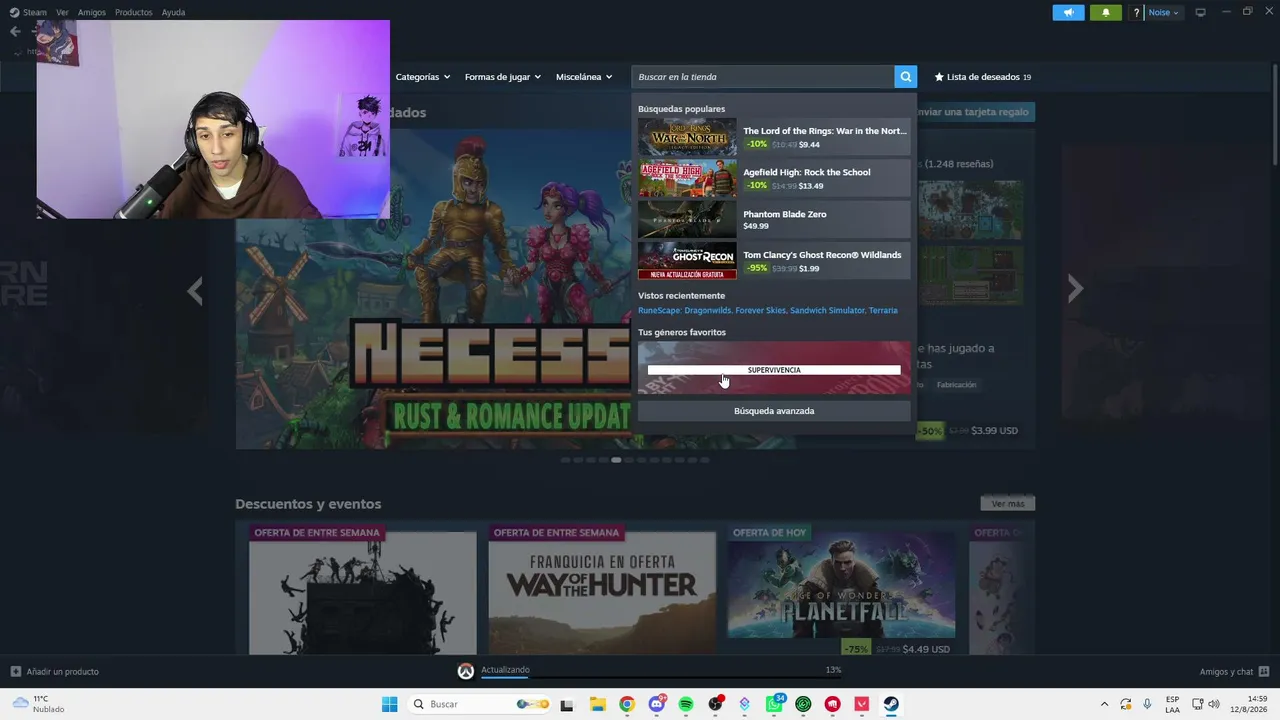Viewport: 1280px width, 720px height.
Task: Open the weather widget showing 11°C Nublado
Action: pos(38,704)
